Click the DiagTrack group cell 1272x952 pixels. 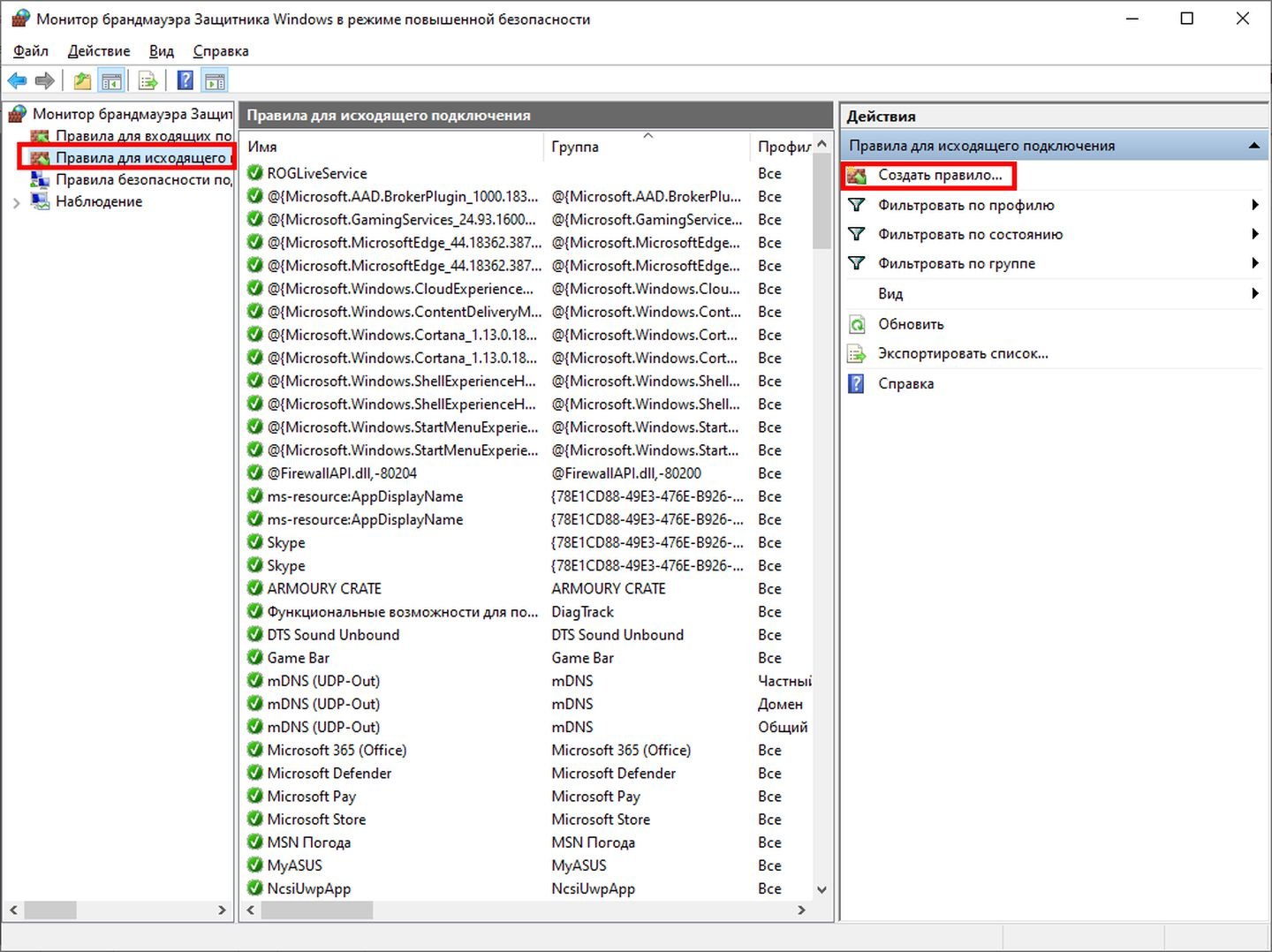[x=582, y=611]
